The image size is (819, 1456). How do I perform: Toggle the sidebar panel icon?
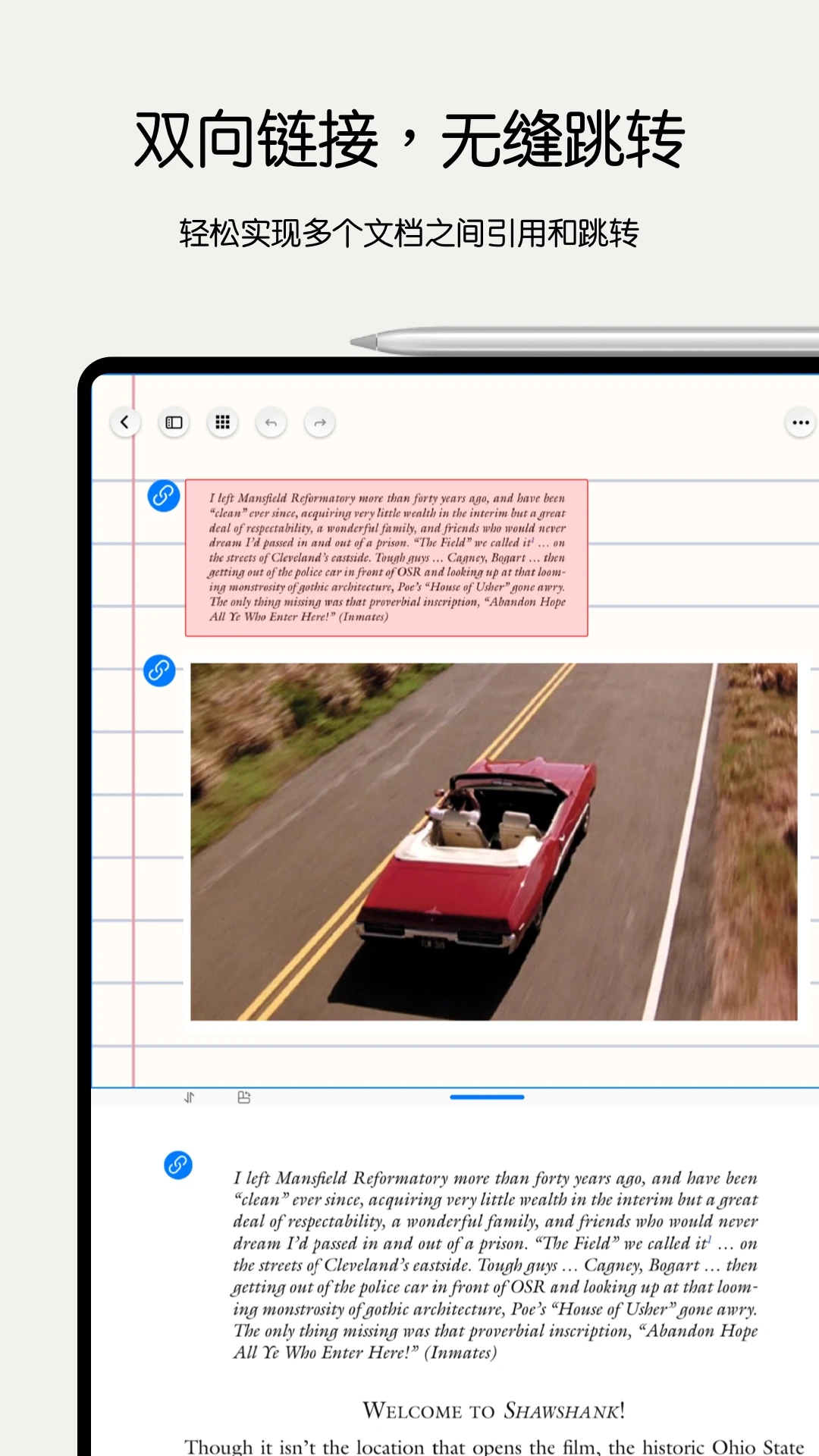174,422
